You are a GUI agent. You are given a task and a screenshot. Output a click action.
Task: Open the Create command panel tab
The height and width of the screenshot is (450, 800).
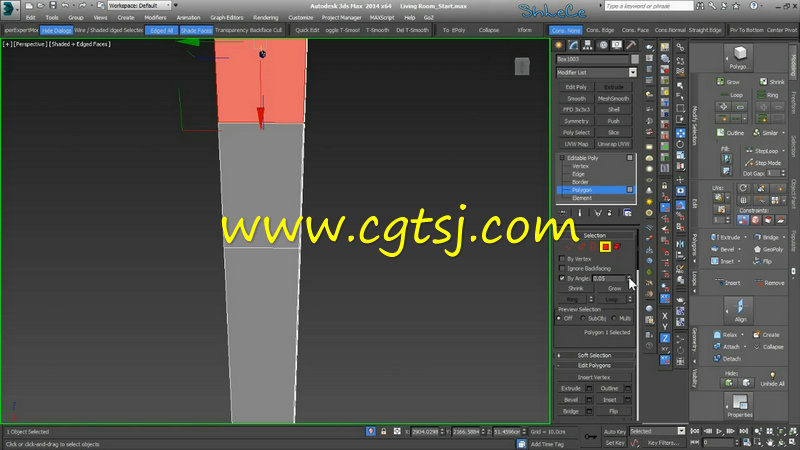pyautogui.click(x=559, y=45)
